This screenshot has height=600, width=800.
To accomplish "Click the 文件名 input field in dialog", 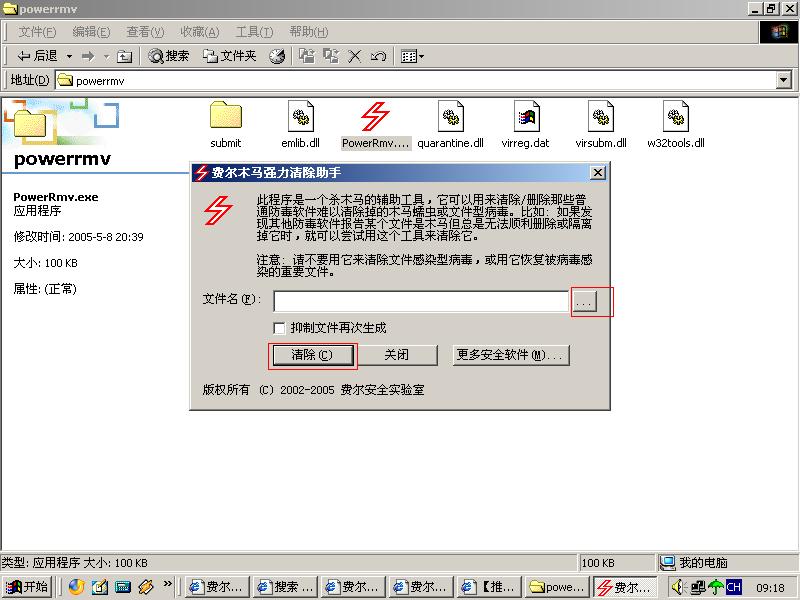I will click(421, 301).
